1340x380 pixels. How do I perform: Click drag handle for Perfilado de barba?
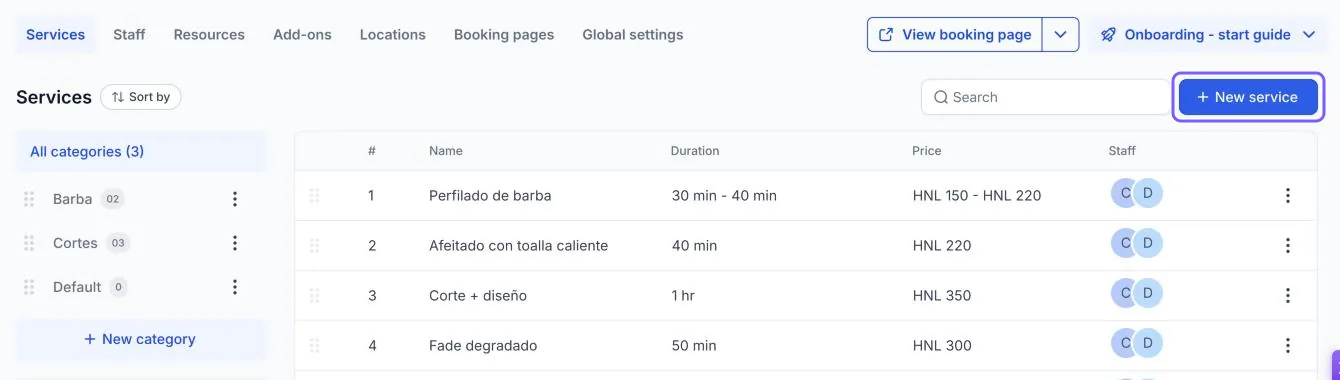click(x=314, y=195)
